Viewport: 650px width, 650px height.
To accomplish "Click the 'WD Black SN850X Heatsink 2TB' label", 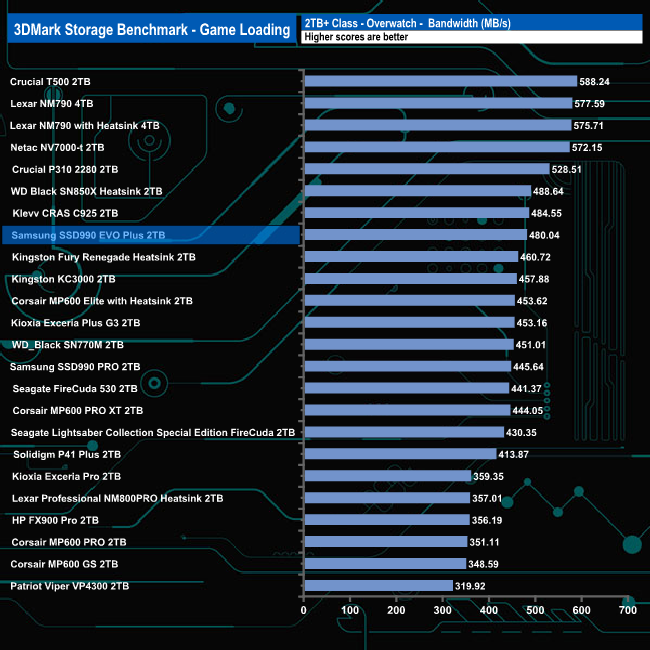I will [86, 192].
